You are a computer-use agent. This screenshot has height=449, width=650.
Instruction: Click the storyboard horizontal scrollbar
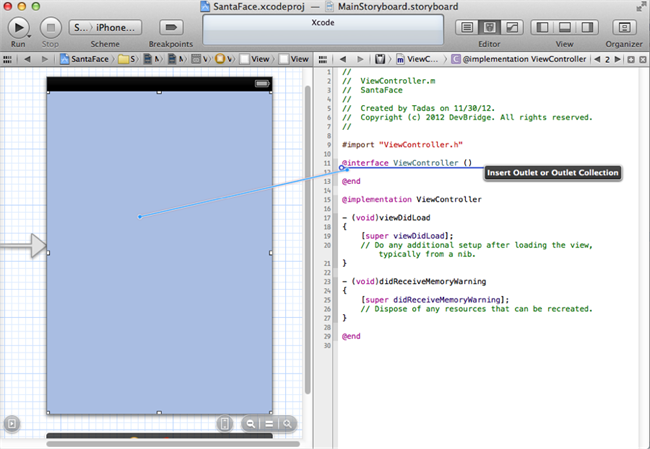pyautogui.click(x=173, y=444)
